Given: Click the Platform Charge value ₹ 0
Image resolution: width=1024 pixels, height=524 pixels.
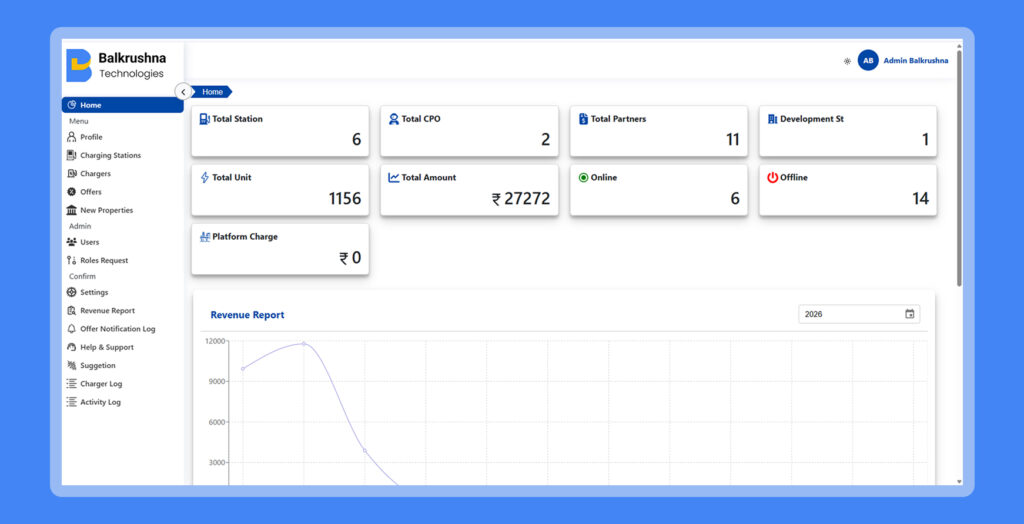Looking at the screenshot, I should 350,258.
